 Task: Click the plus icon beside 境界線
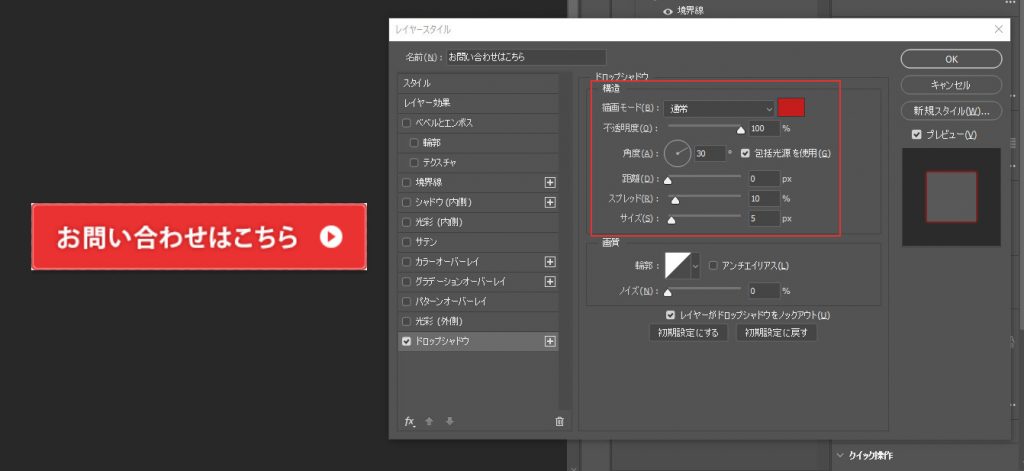pyautogui.click(x=549, y=182)
